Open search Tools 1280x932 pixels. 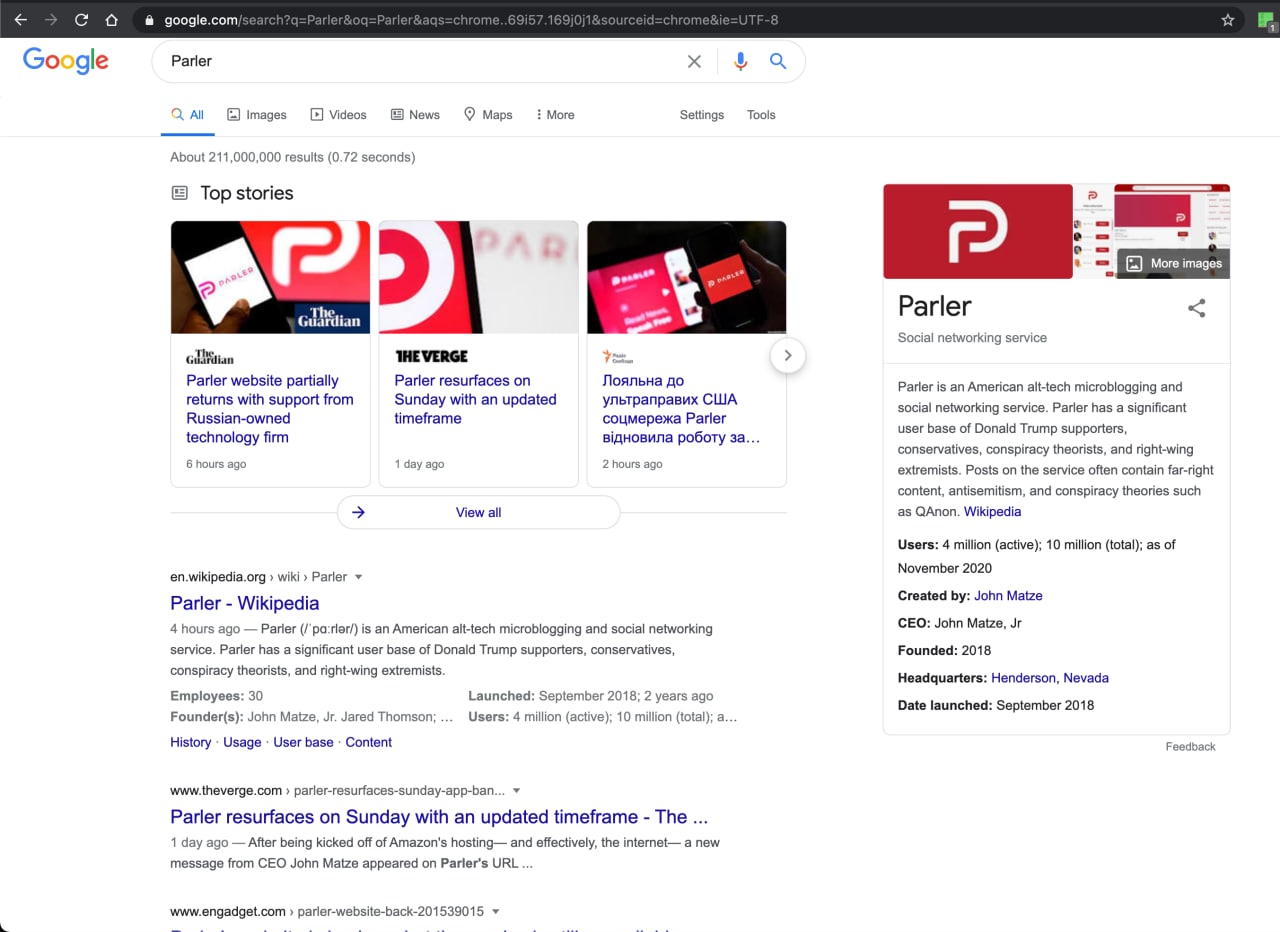coord(761,115)
